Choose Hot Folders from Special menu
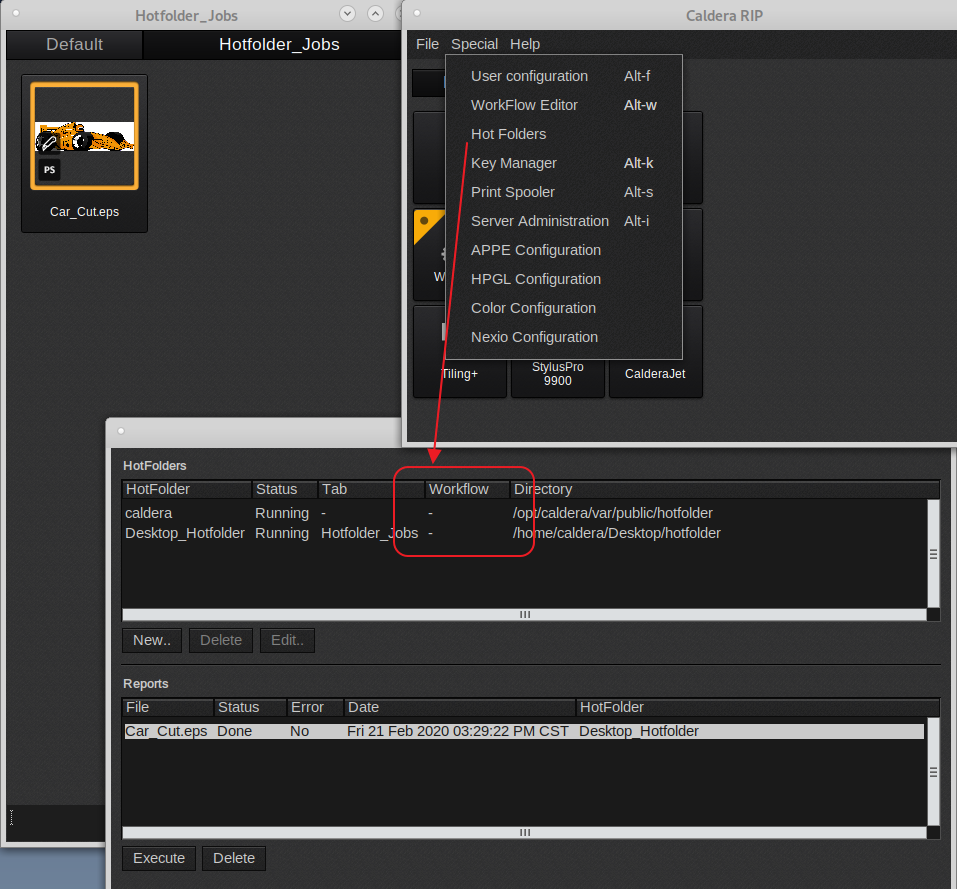The width and height of the screenshot is (957, 889). tap(508, 134)
